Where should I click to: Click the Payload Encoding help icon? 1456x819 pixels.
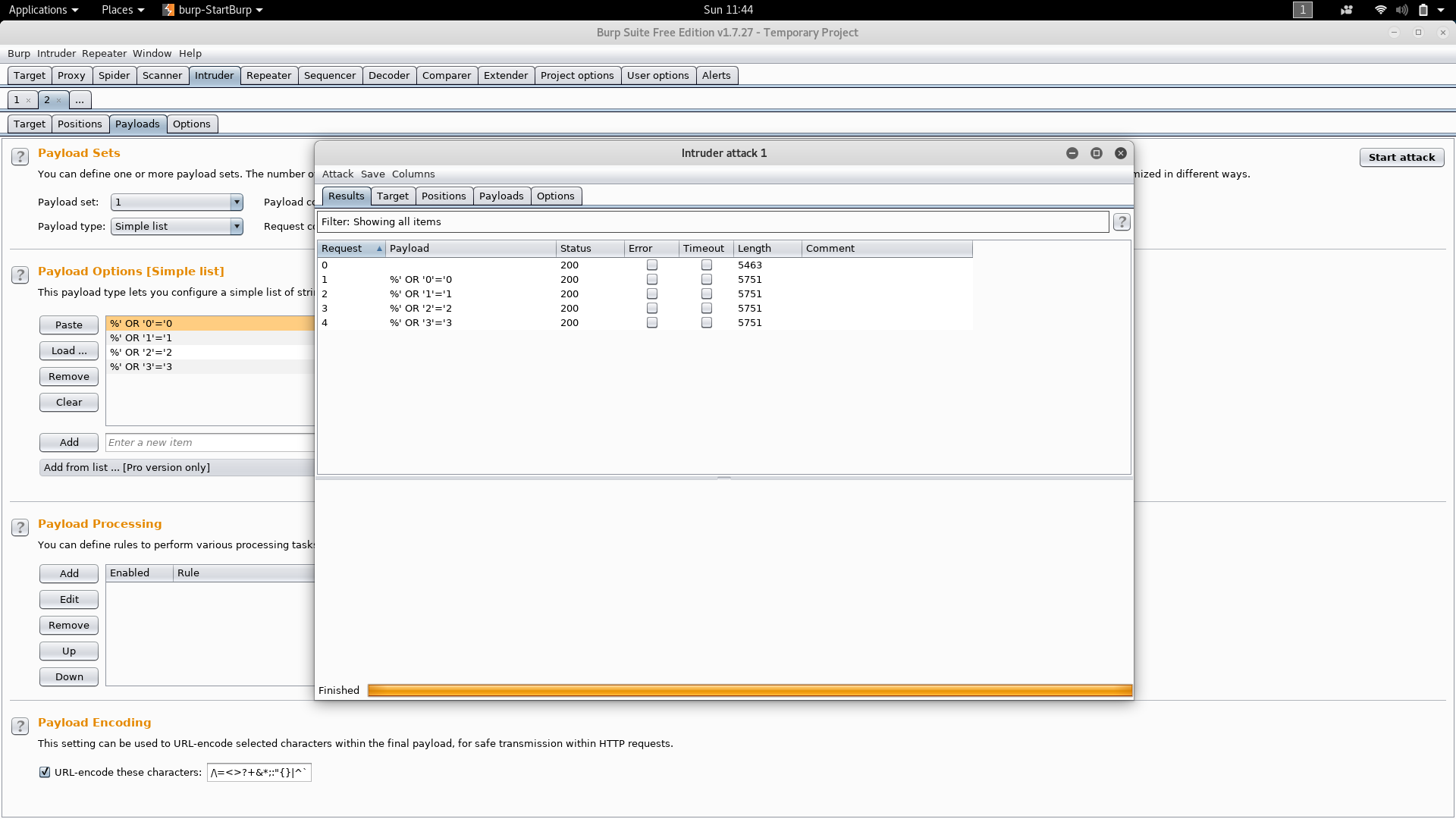point(20,726)
